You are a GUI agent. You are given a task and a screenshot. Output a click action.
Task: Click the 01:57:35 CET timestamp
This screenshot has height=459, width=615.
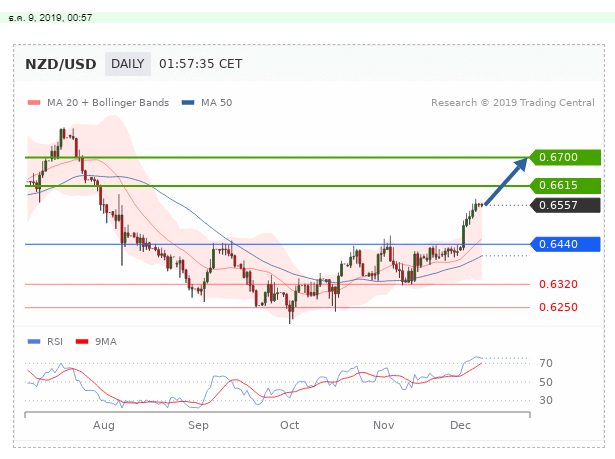[x=200, y=64]
